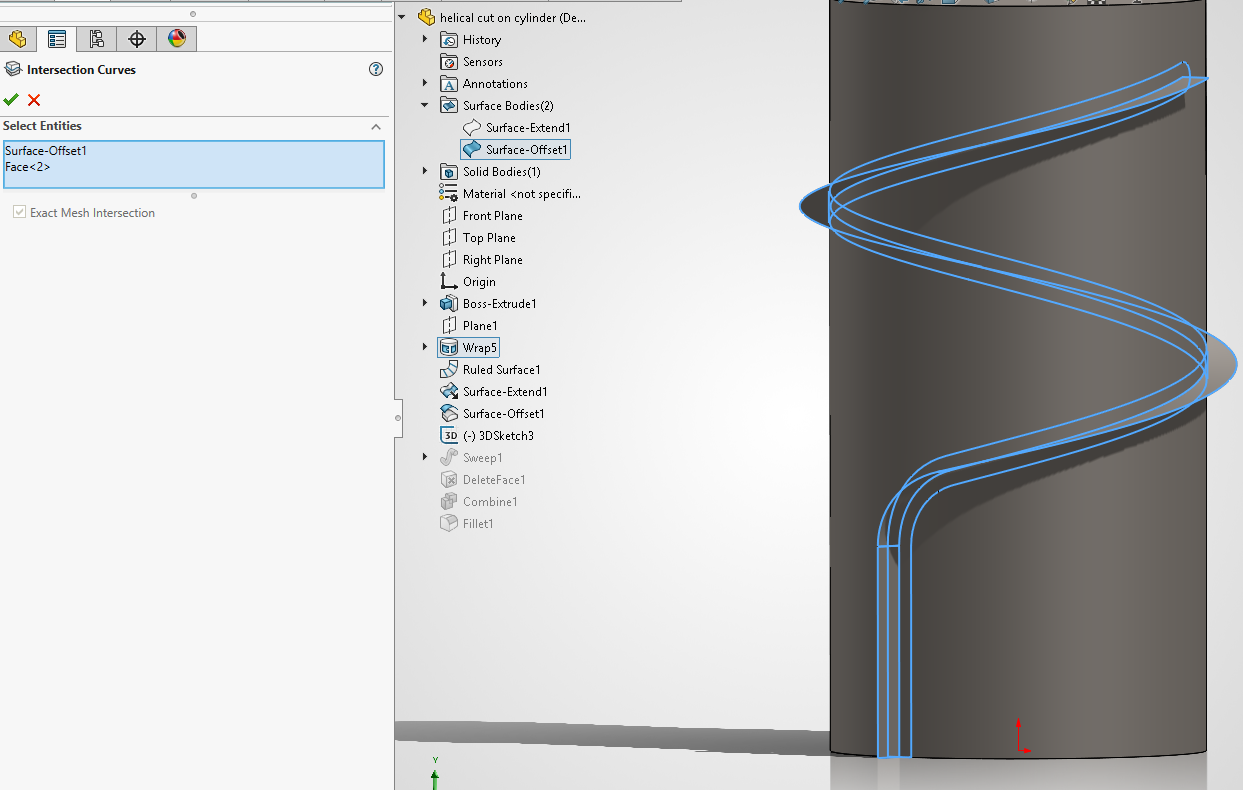Cancel Intersection Curves with red X

pos(34,99)
